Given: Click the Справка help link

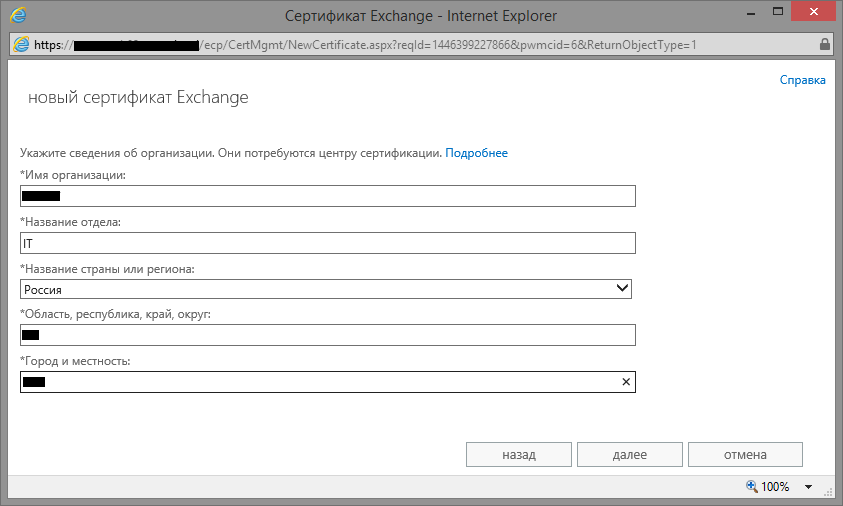Looking at the screenshot, I should 802,80.
